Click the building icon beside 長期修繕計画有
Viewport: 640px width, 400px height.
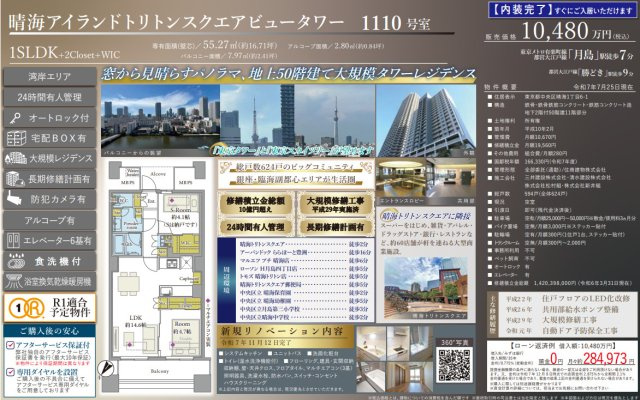(x=15, y=179)
